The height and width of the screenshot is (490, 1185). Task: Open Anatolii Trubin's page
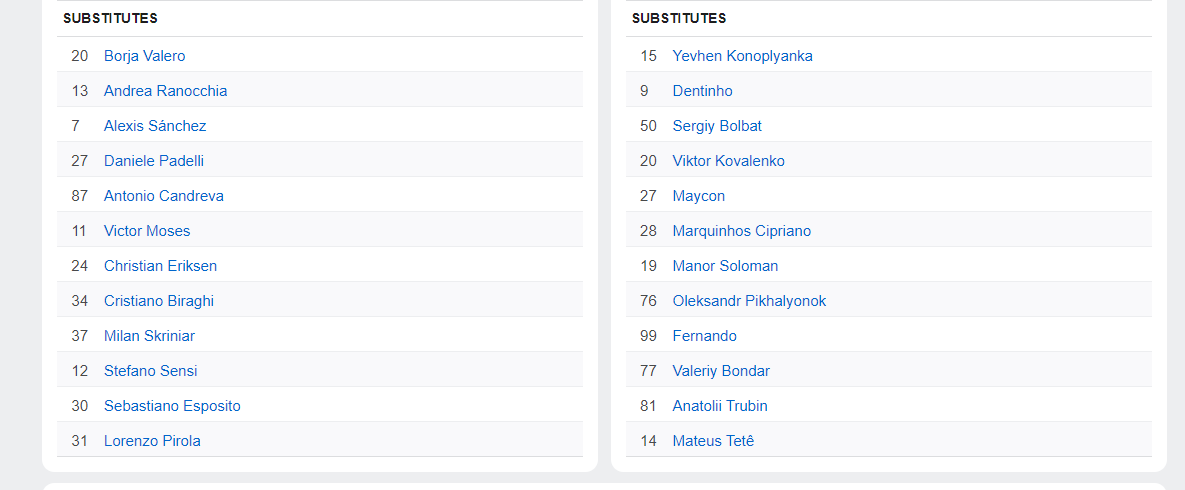tap(720, 406)
